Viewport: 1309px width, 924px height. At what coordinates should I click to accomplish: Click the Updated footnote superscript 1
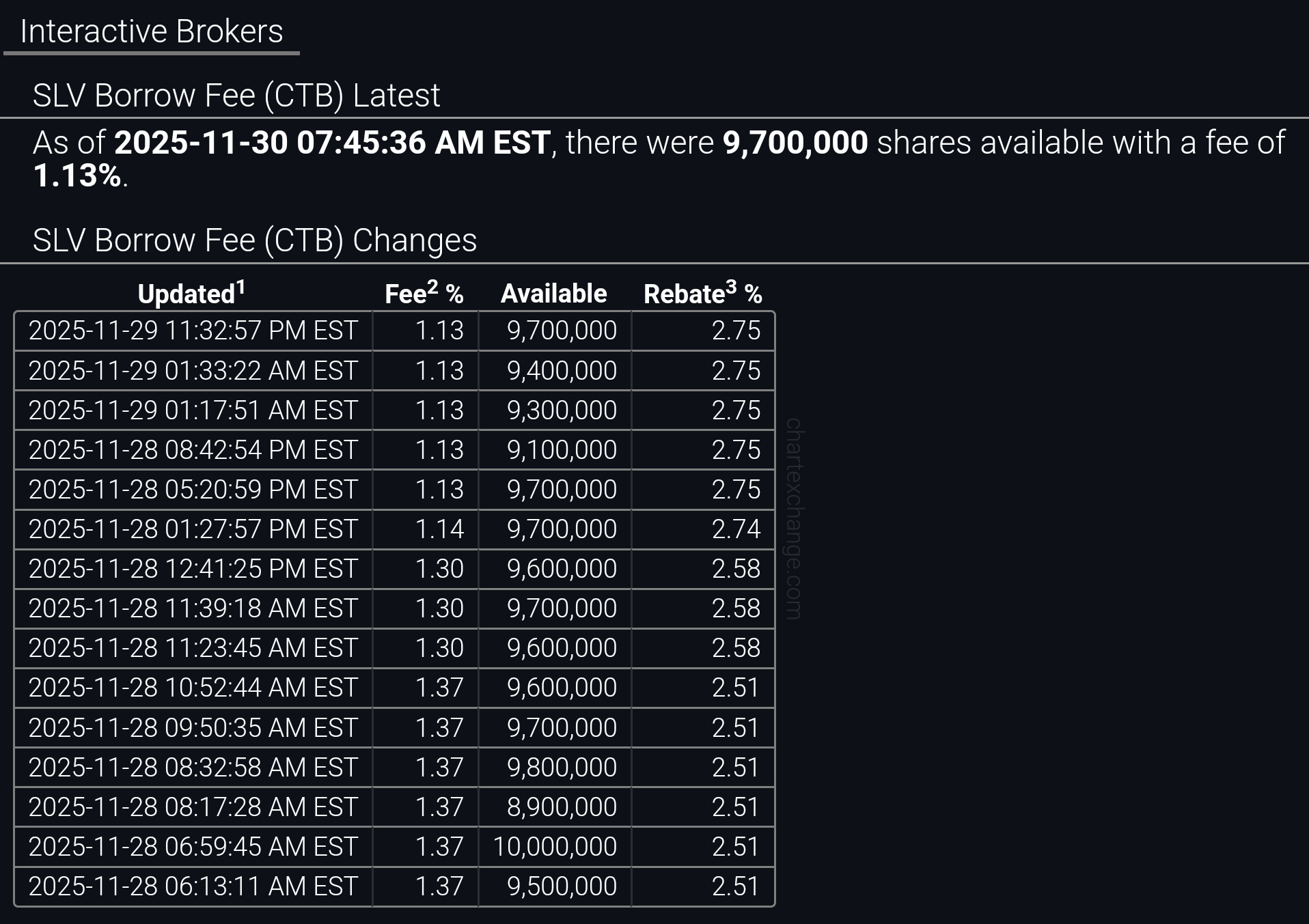pos(240,288)
